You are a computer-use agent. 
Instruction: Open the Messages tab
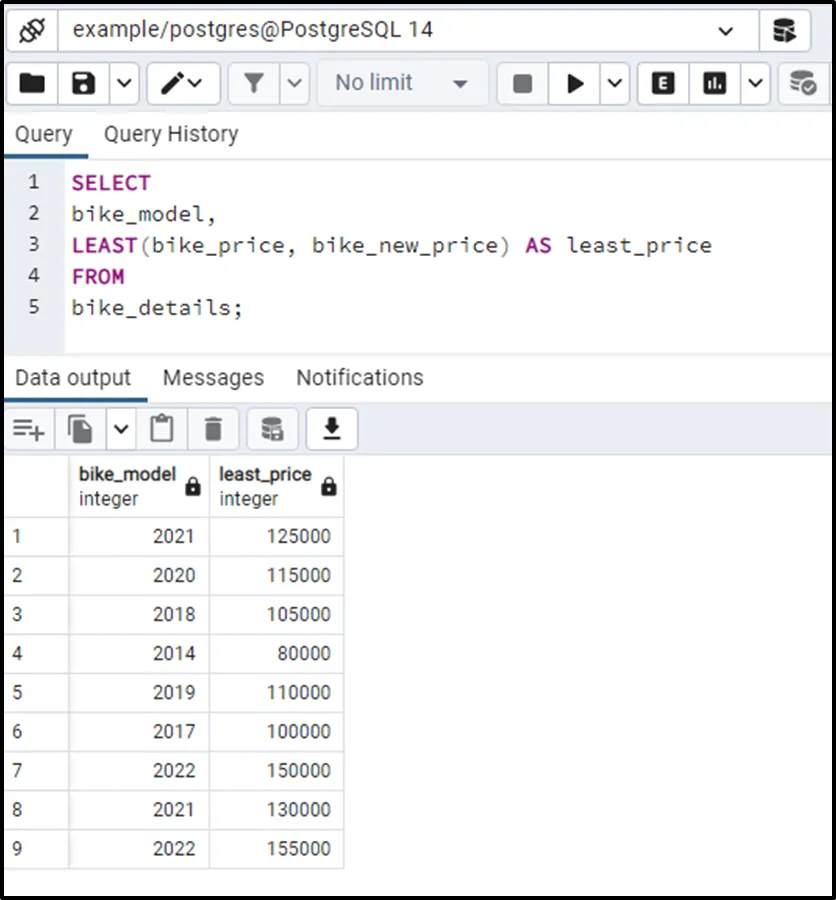[213, 378]
